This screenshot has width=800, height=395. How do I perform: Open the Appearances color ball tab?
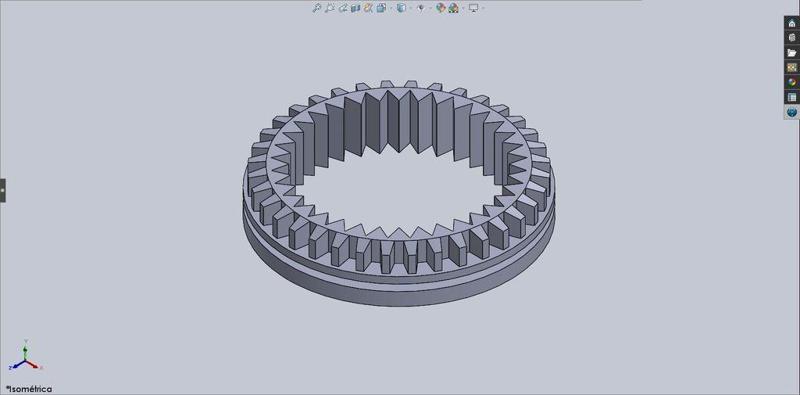pos(792,82)
